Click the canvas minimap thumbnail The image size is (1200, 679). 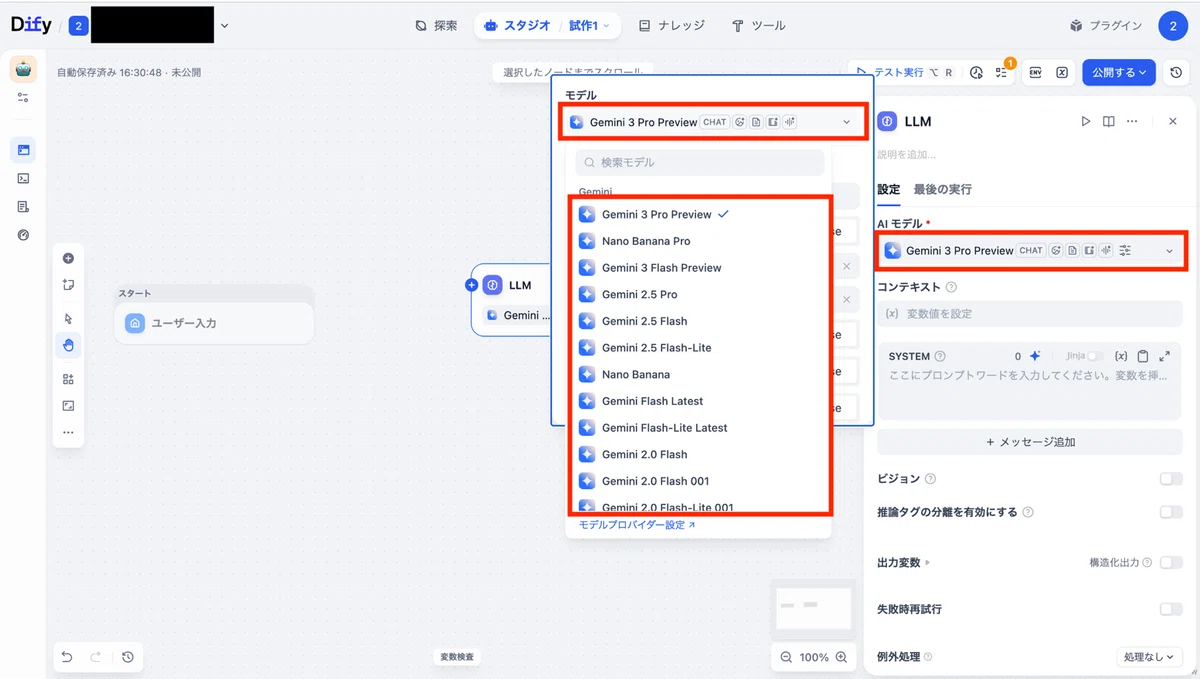click(x=814, y=608)
